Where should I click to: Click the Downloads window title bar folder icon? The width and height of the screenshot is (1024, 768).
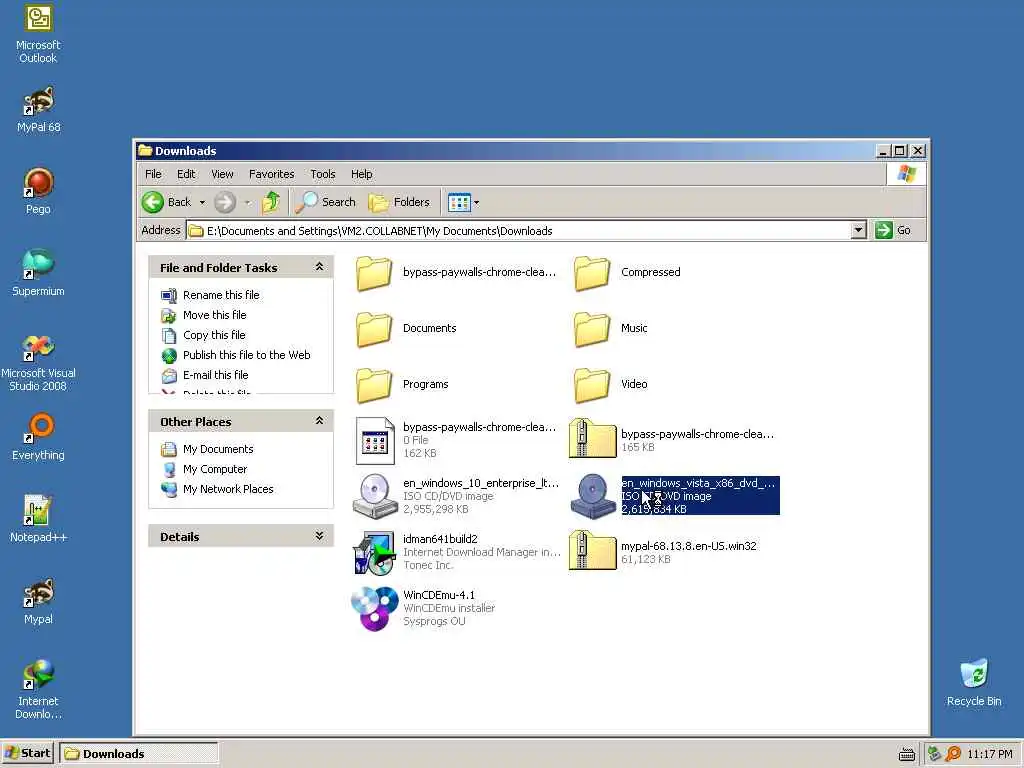point(145,151)
